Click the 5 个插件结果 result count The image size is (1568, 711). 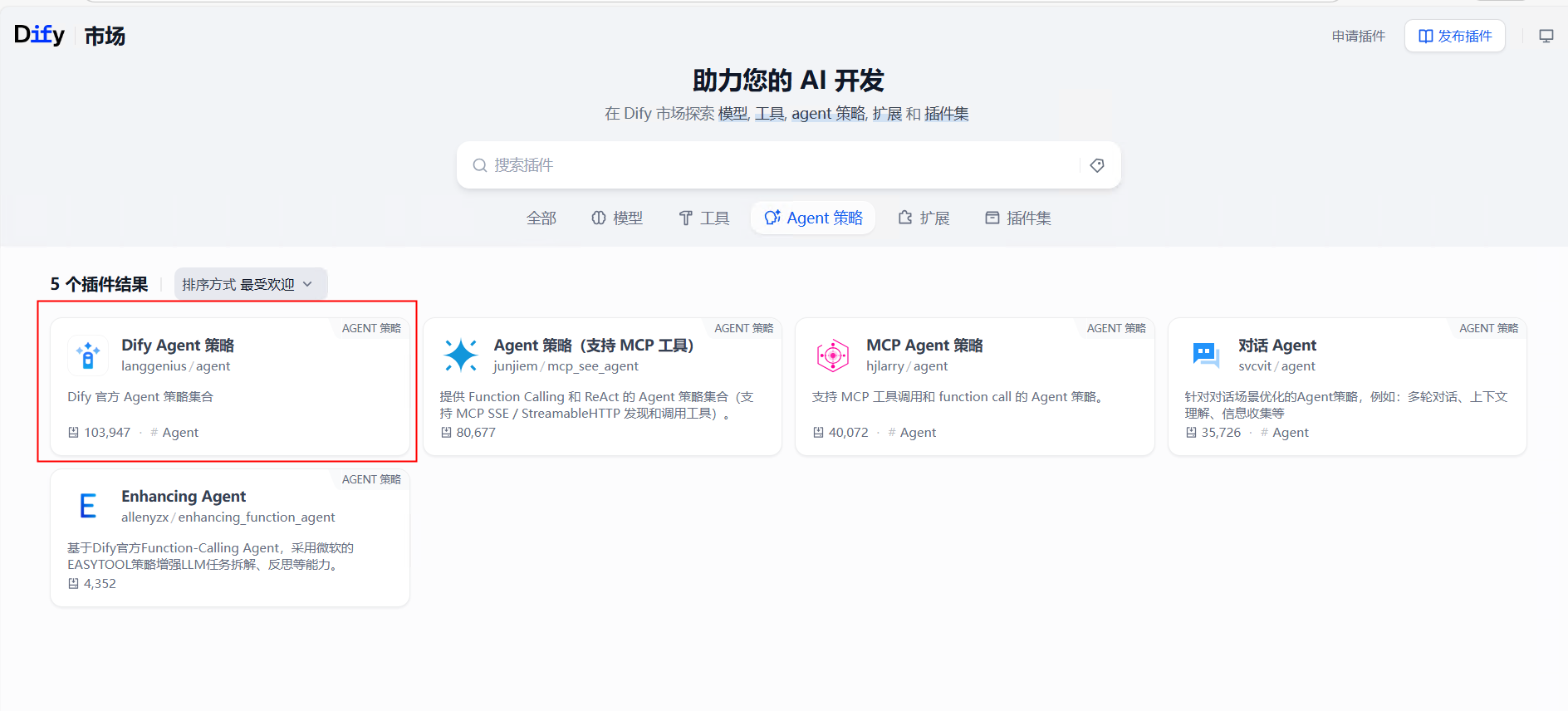coord(99,284)
